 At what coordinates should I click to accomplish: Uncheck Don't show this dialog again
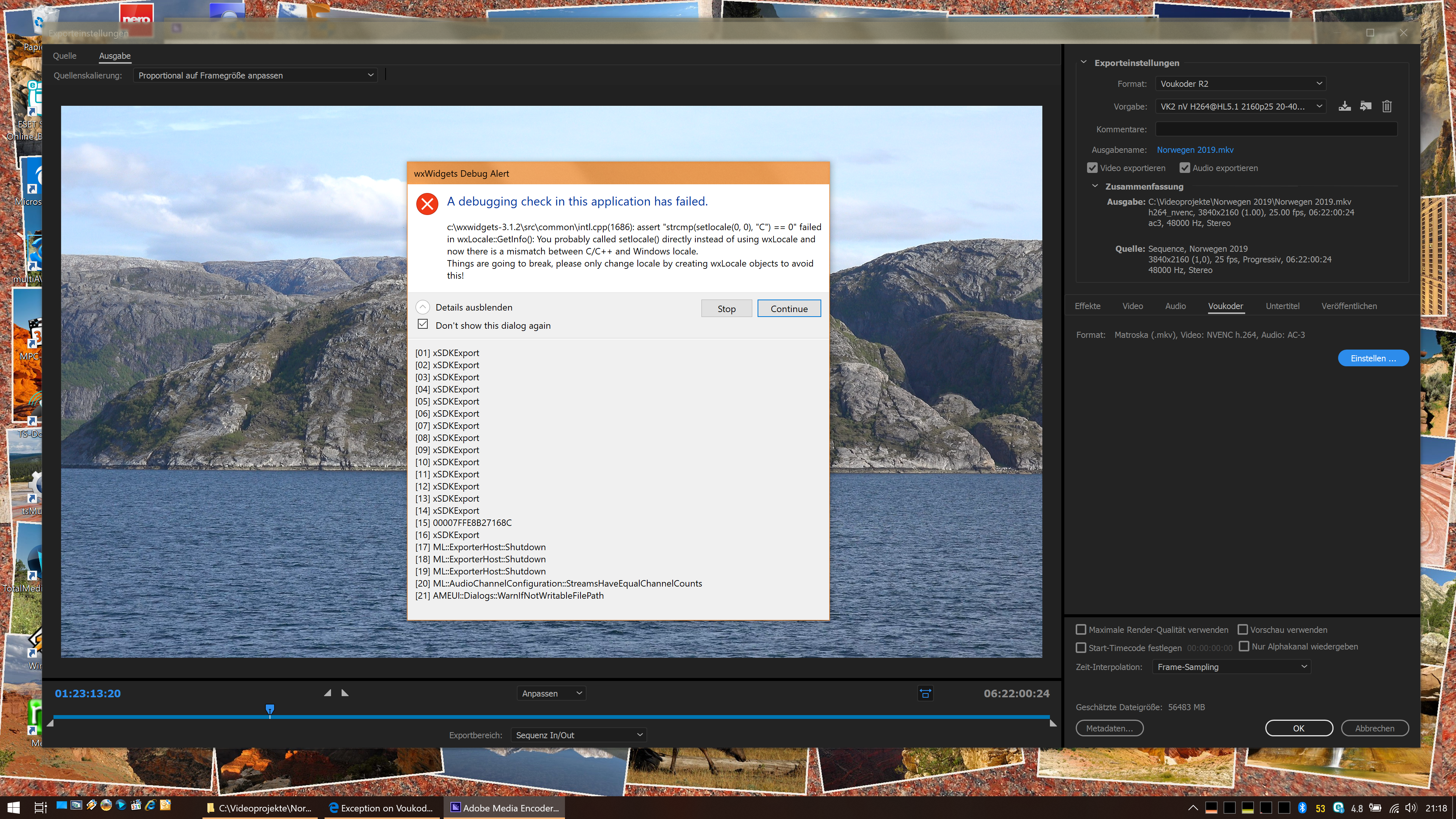[x=423, y=325]
